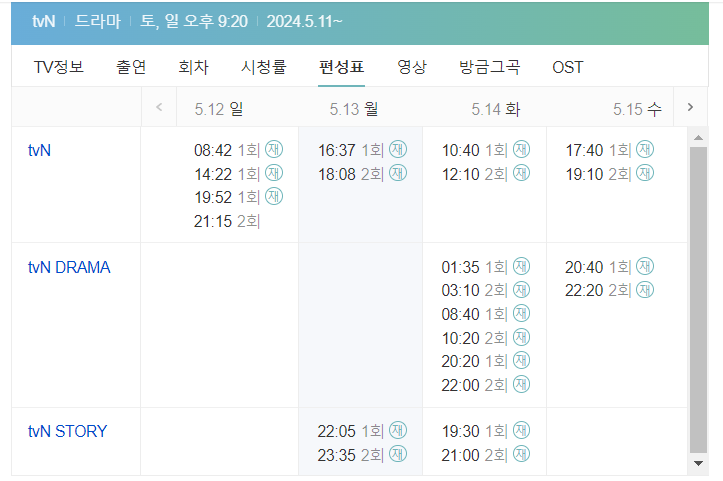Click rerun icon beside 03:10 2회

522,290
